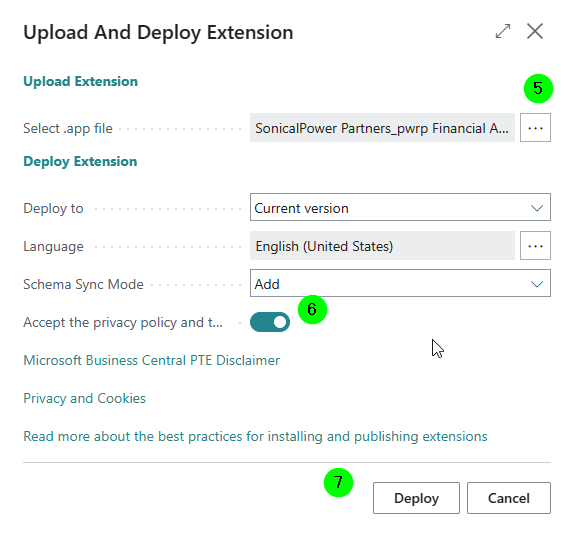573x538 pixels.
Task: Open the best practices for installing extensions link
Action: click(255, 436)
